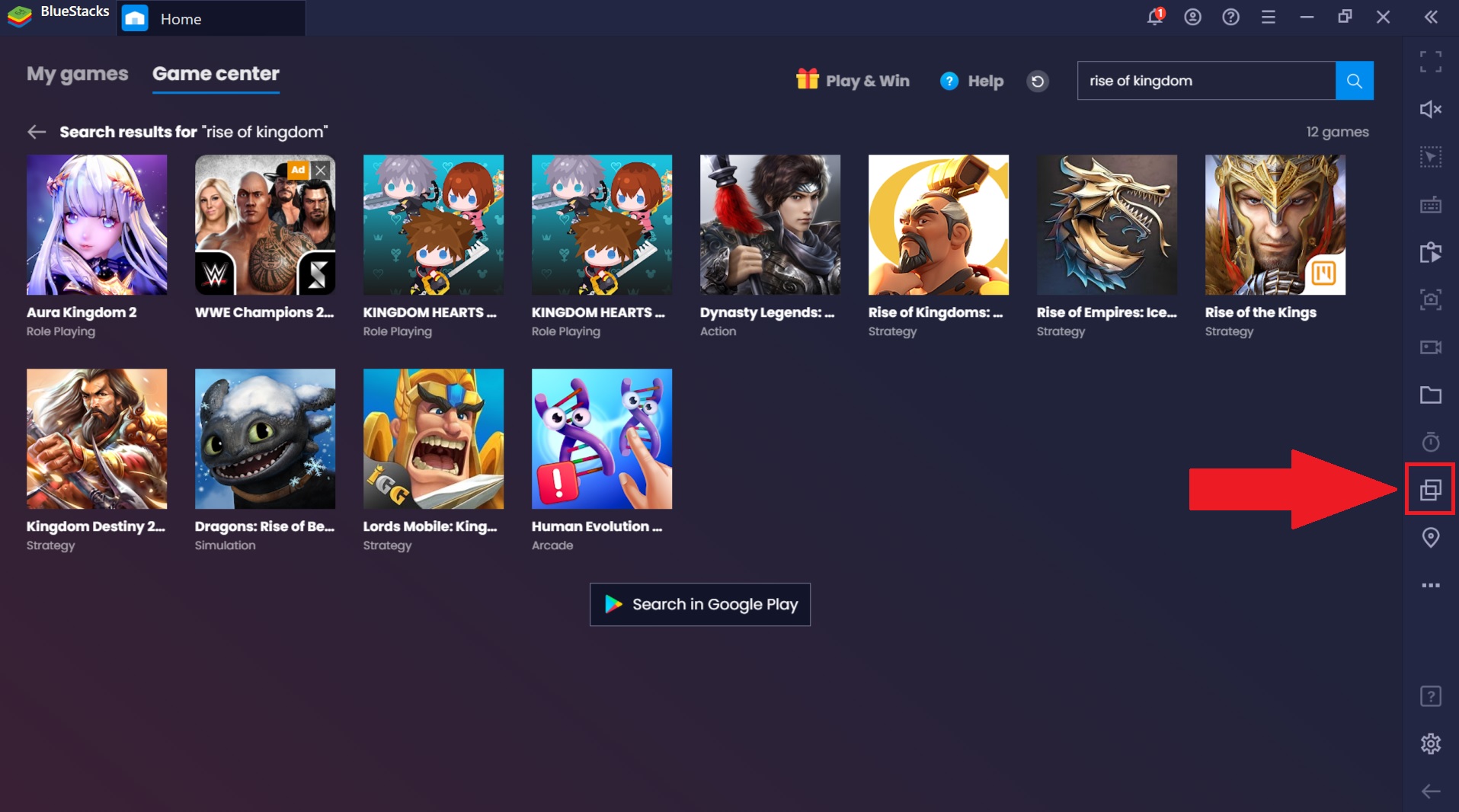Click the Dragons: Rise of Berk thumbnail

tap(265, 439)
